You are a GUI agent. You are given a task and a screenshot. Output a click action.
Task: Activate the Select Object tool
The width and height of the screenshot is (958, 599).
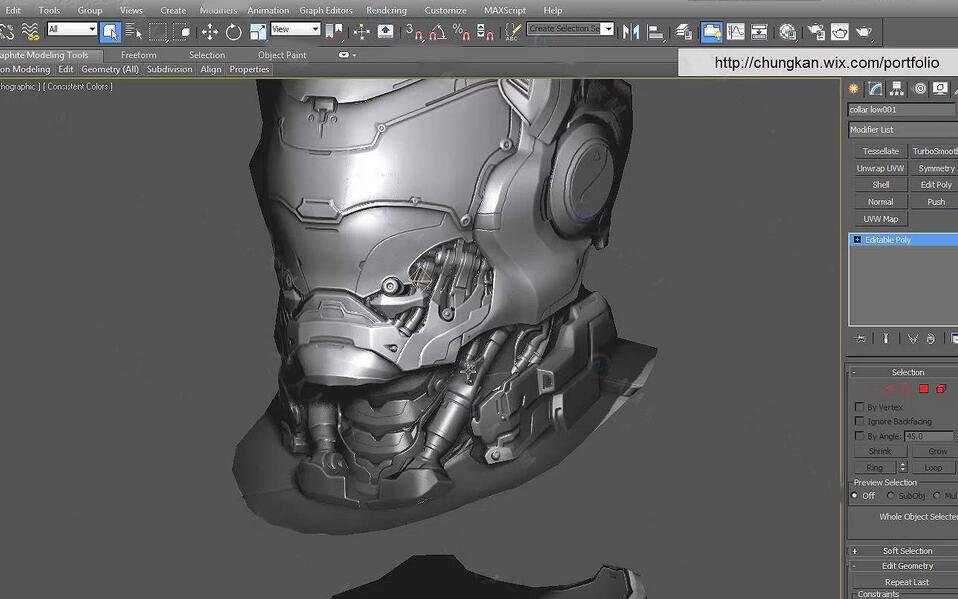[110, 32]
